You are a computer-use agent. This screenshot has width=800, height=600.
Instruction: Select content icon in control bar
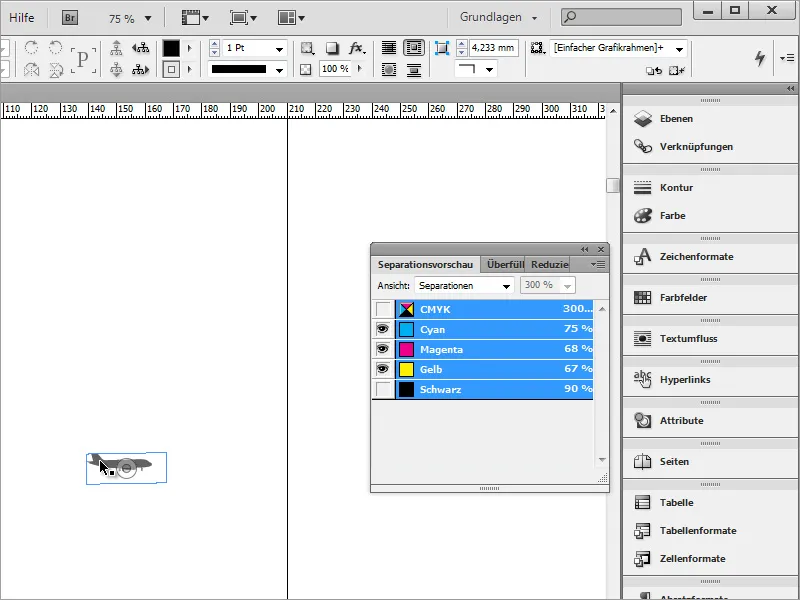pyautogui.click(x=116, y=69)
